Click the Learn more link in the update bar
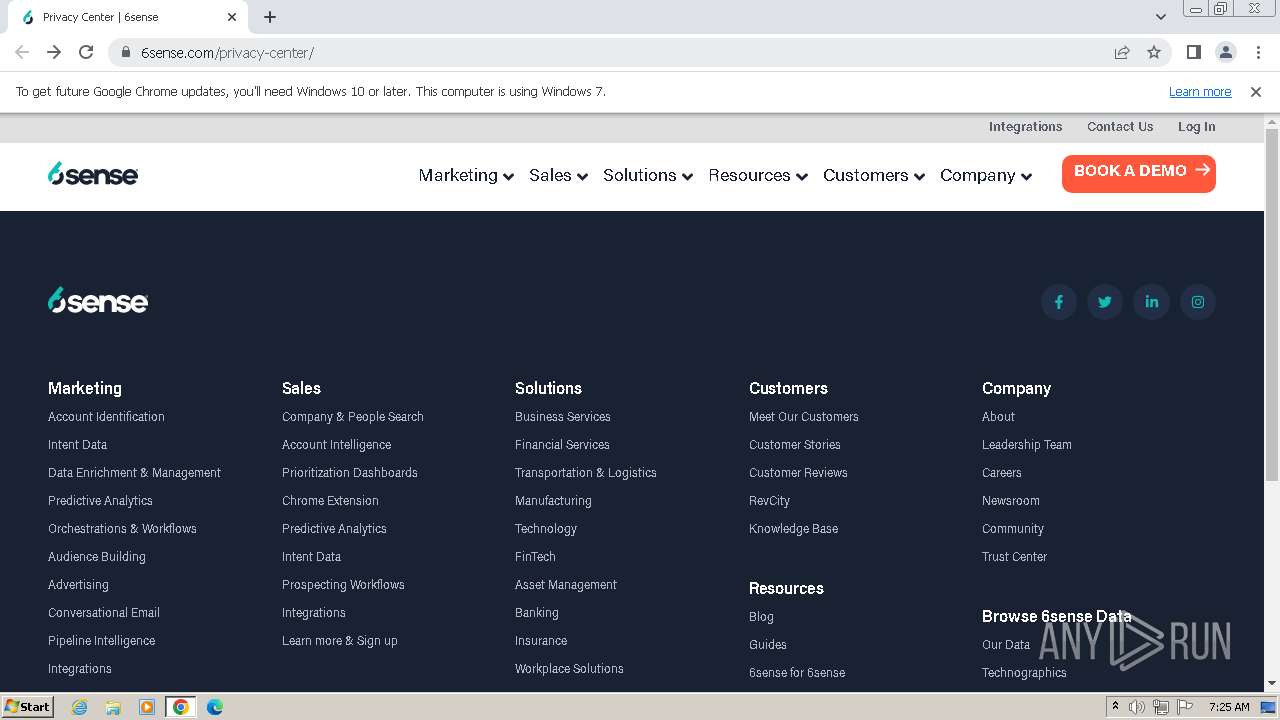Image resolution: width=1280 pixels, height=720 pixels. point(1200,91)
